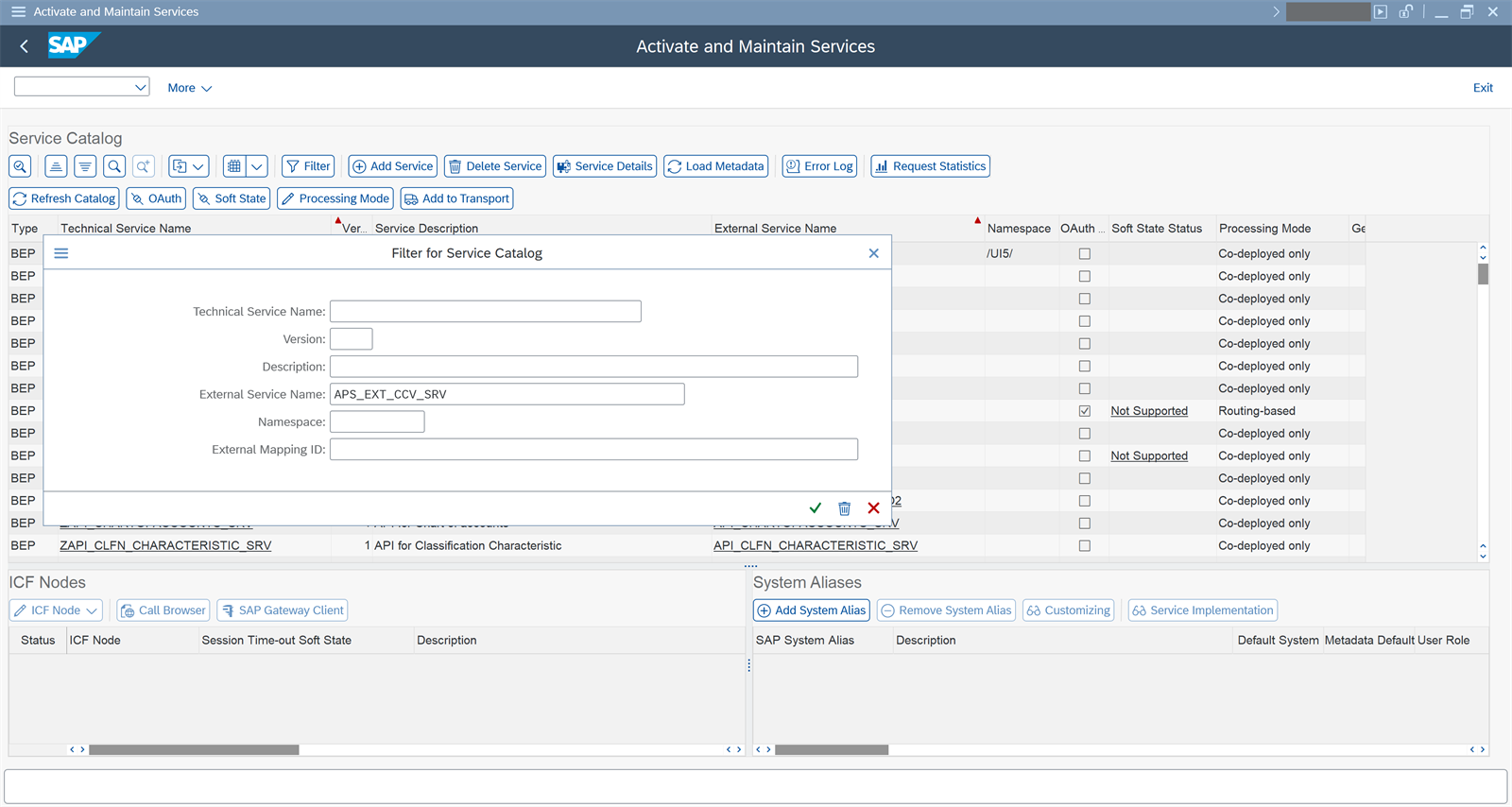
Task: Focus the Technical Service Name field
Action: (486, 312)
